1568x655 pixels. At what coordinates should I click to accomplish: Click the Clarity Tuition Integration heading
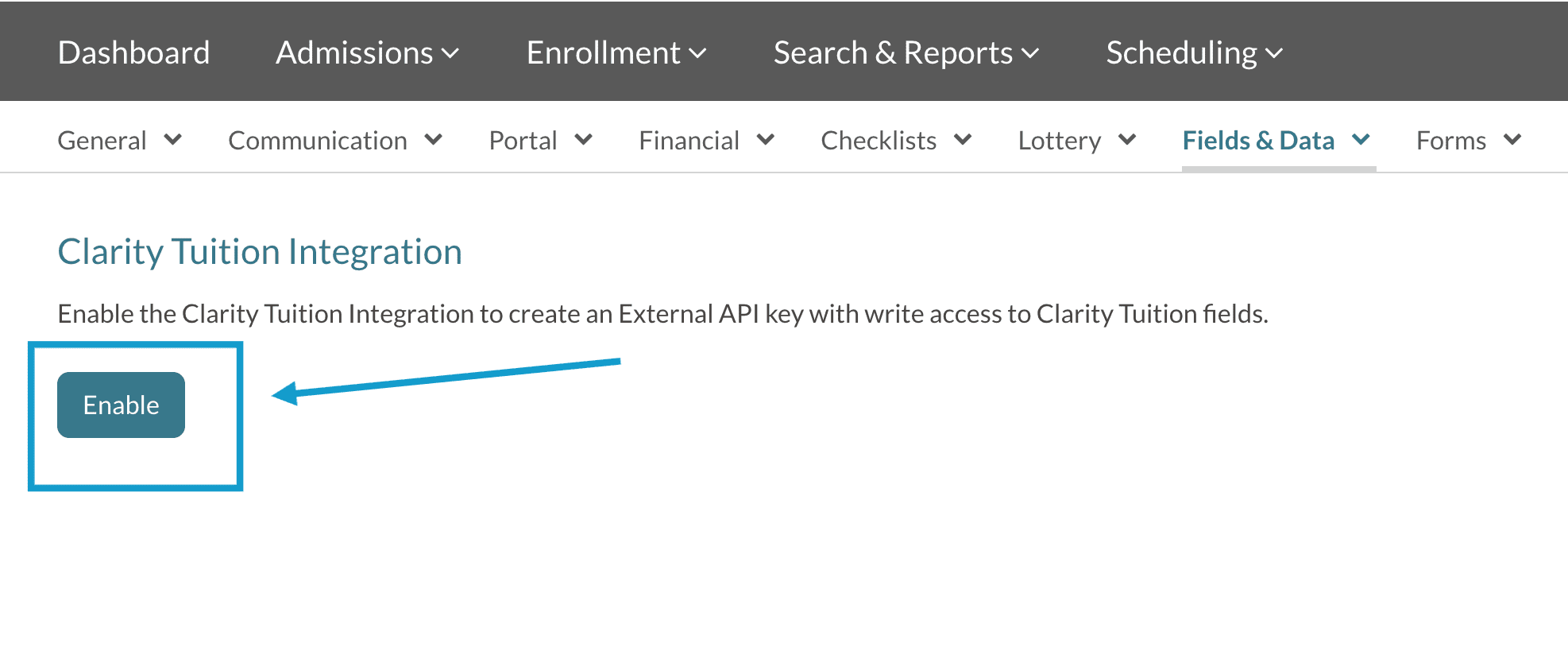pos(260,251)
